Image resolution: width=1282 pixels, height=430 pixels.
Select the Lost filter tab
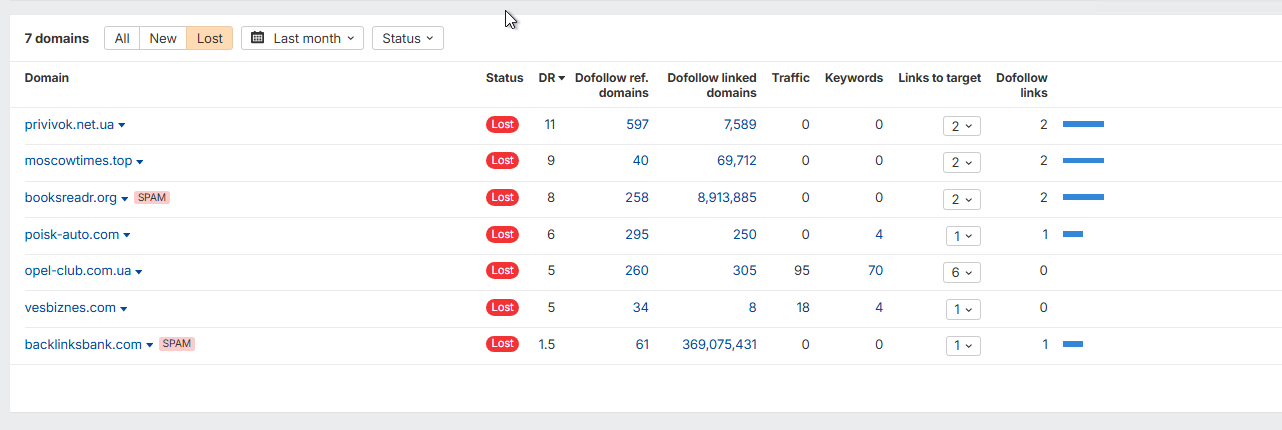tap(210, 38)
